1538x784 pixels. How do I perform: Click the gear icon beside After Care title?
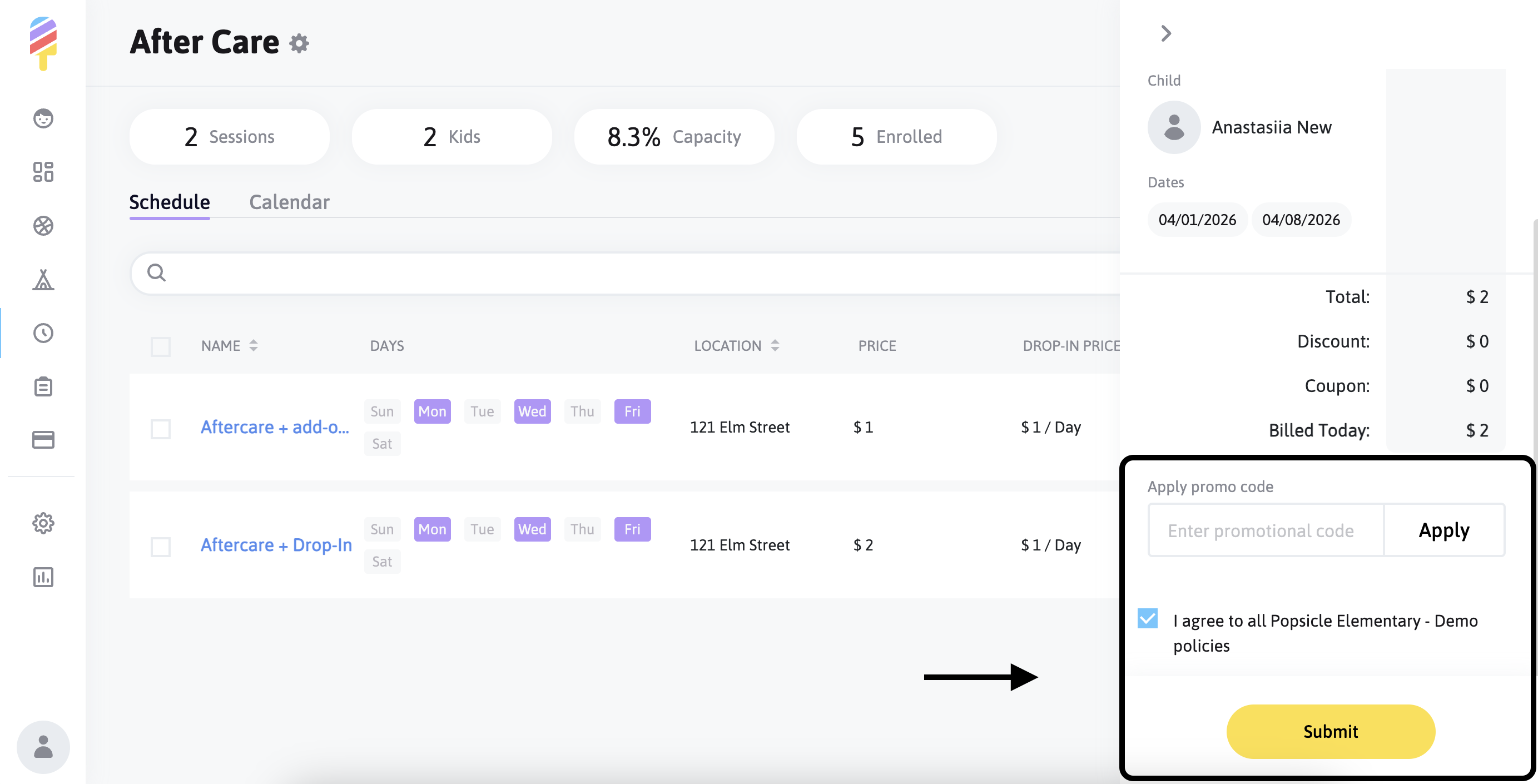299,43
